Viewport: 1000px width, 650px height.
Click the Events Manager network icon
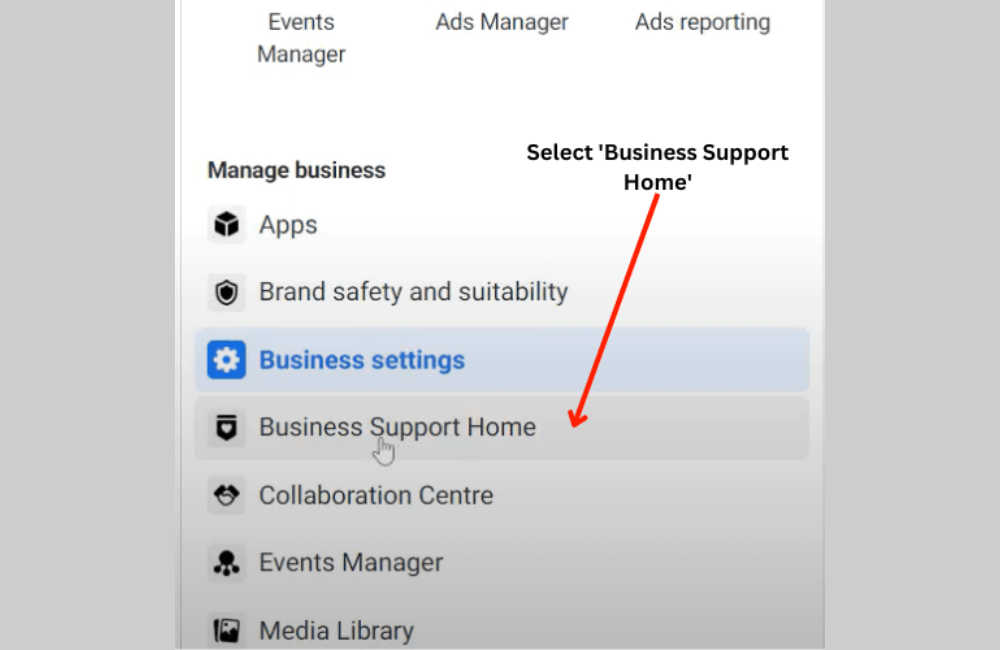226,562
